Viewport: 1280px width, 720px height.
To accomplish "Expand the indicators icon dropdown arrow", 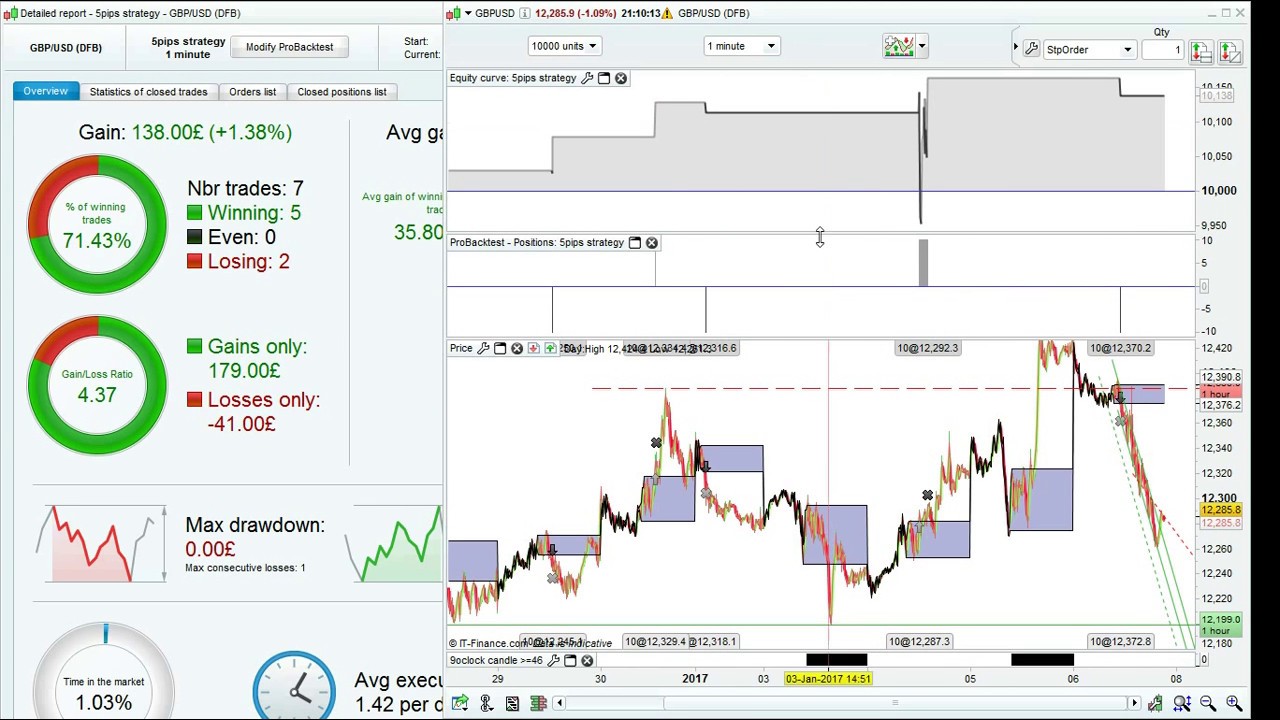I will pos(922,46).
